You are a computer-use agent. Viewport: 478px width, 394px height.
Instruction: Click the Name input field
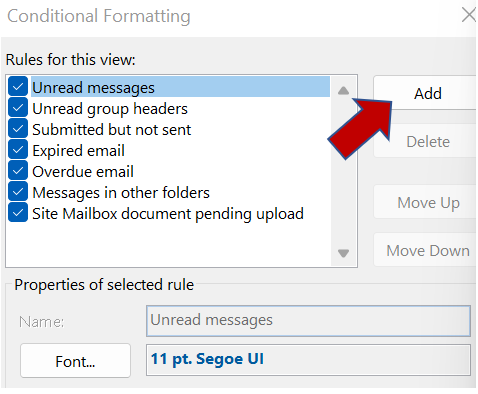308,321
